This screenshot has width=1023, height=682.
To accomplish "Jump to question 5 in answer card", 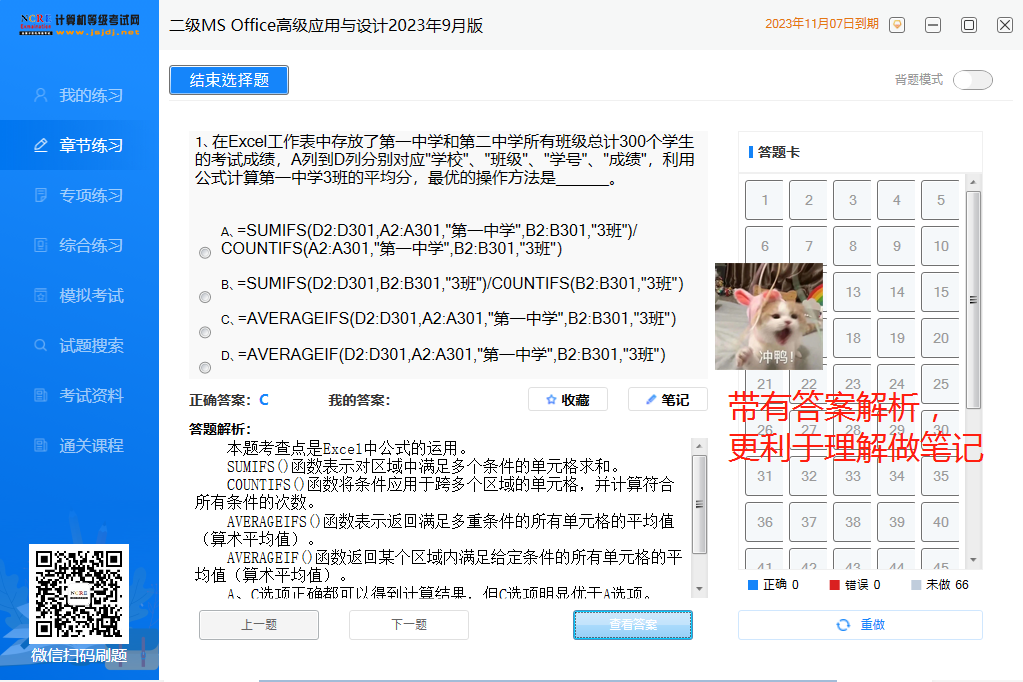I will tap(940, 200).
